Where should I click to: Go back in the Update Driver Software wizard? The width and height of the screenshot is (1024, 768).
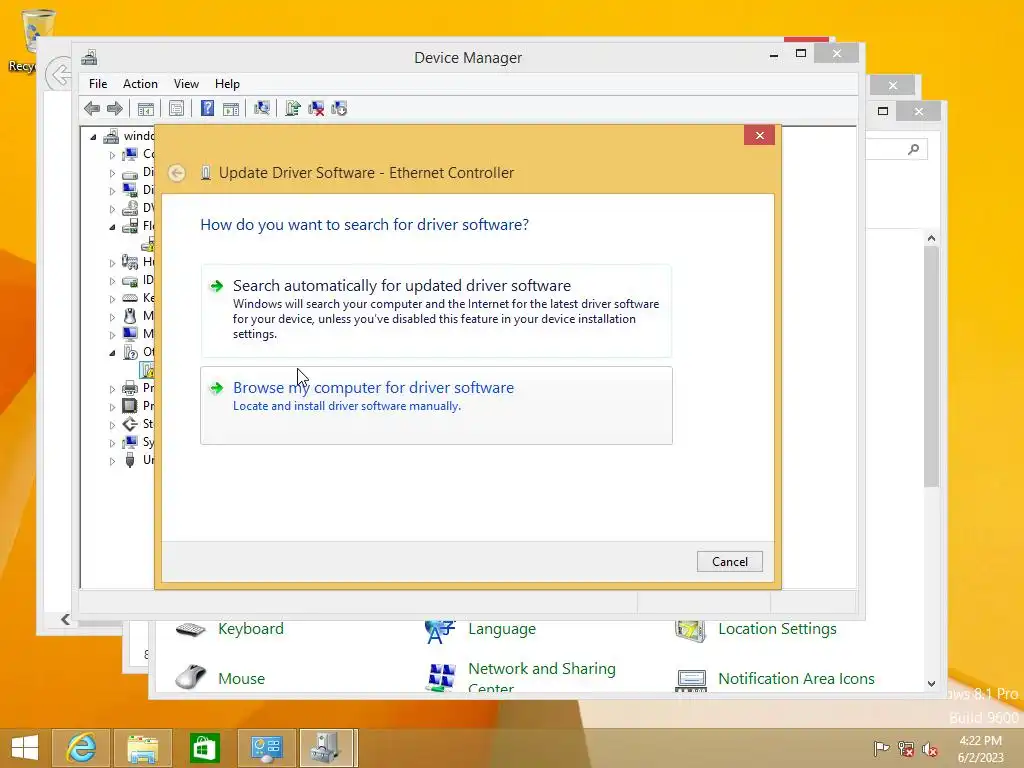176,172
